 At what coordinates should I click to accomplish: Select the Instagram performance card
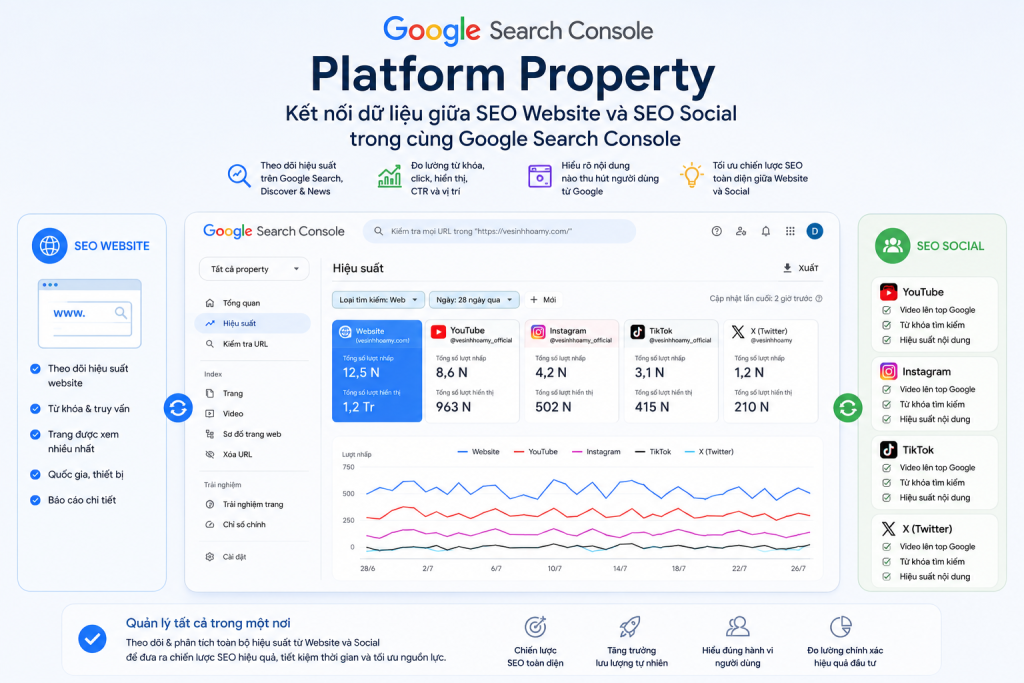tap(572, 371)
